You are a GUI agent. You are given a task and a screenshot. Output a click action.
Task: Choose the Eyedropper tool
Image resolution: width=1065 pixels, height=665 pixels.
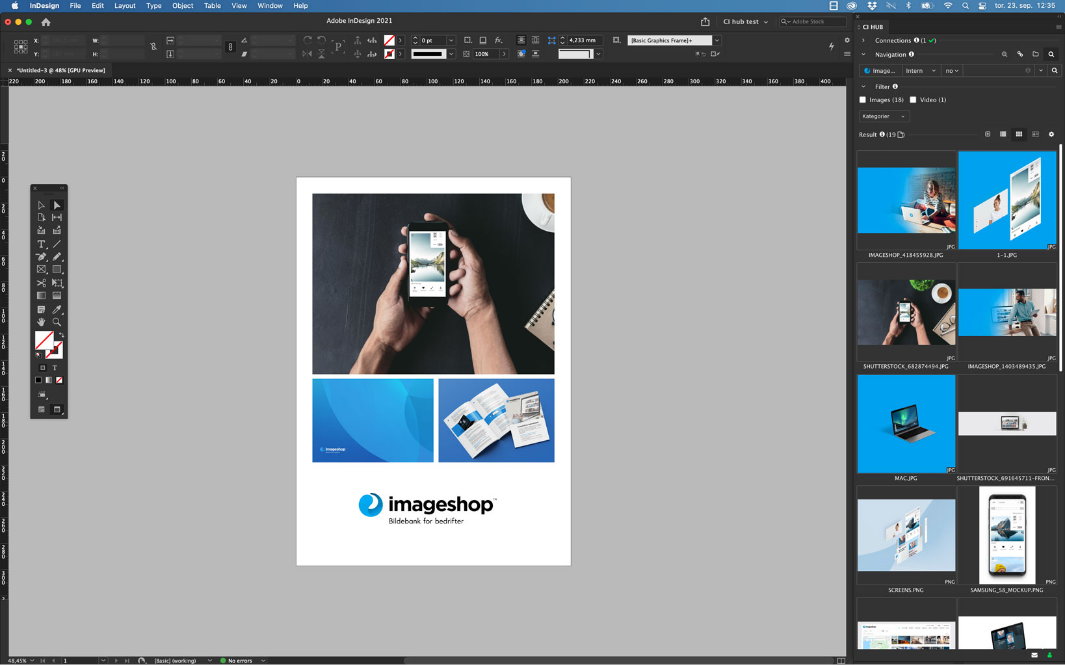coord(57,309)
